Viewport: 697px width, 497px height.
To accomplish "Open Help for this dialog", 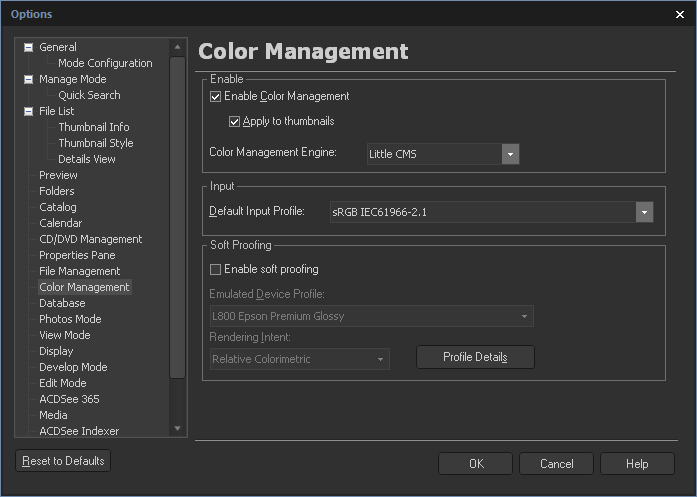I will 637,464.
